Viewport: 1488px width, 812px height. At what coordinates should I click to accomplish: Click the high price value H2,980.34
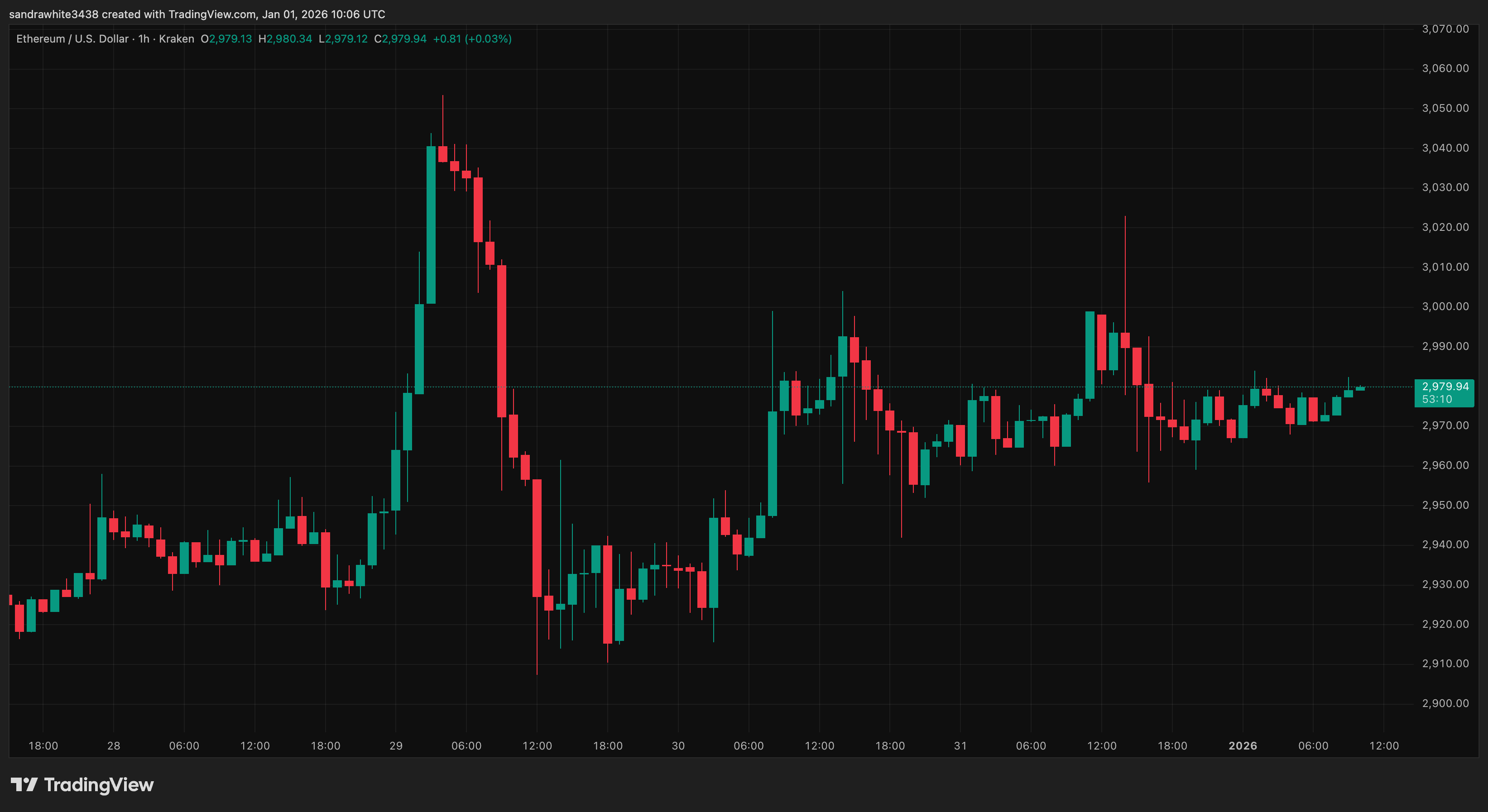point(286,38)
